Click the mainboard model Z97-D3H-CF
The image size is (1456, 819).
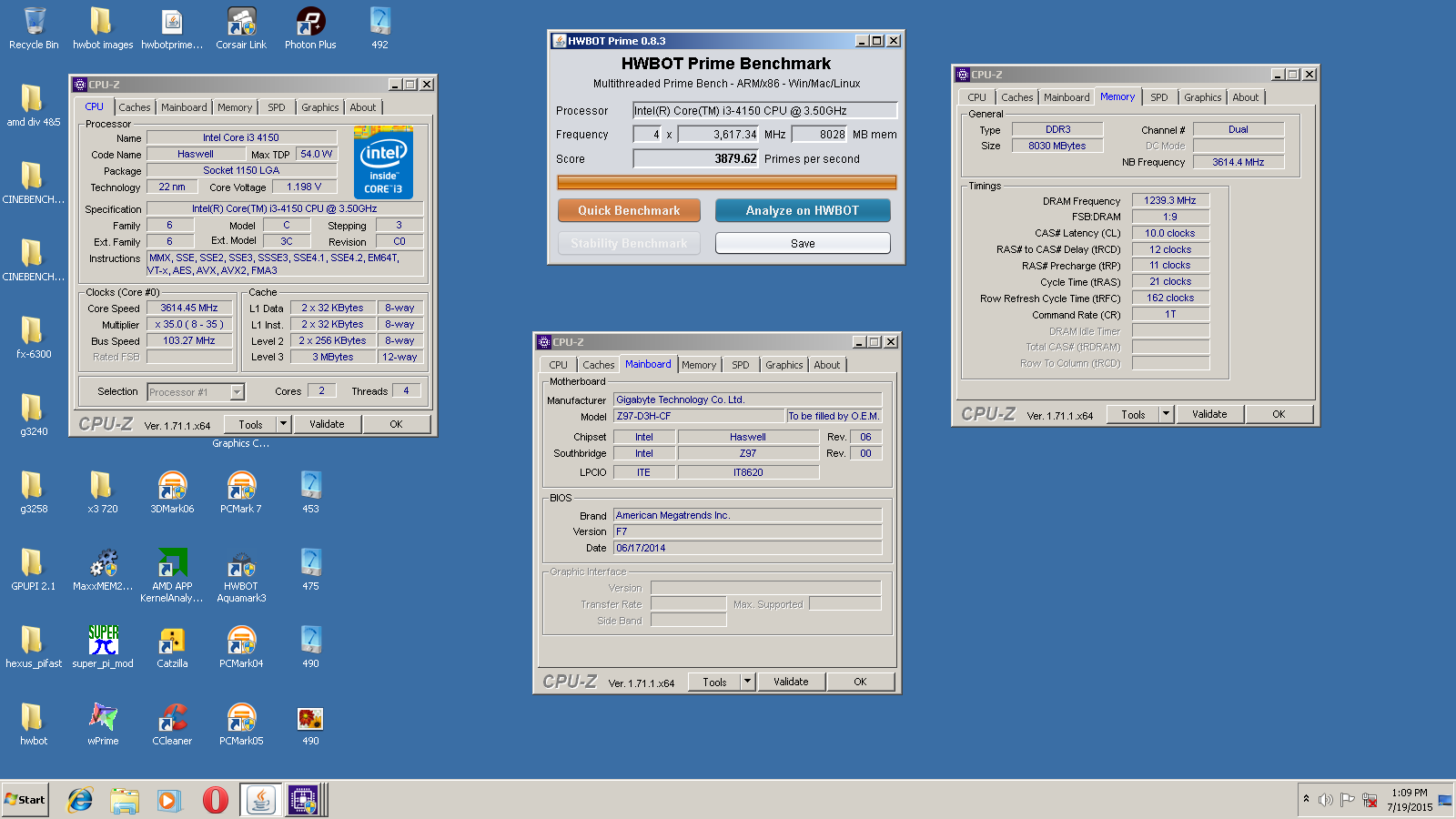click(699, 416)
